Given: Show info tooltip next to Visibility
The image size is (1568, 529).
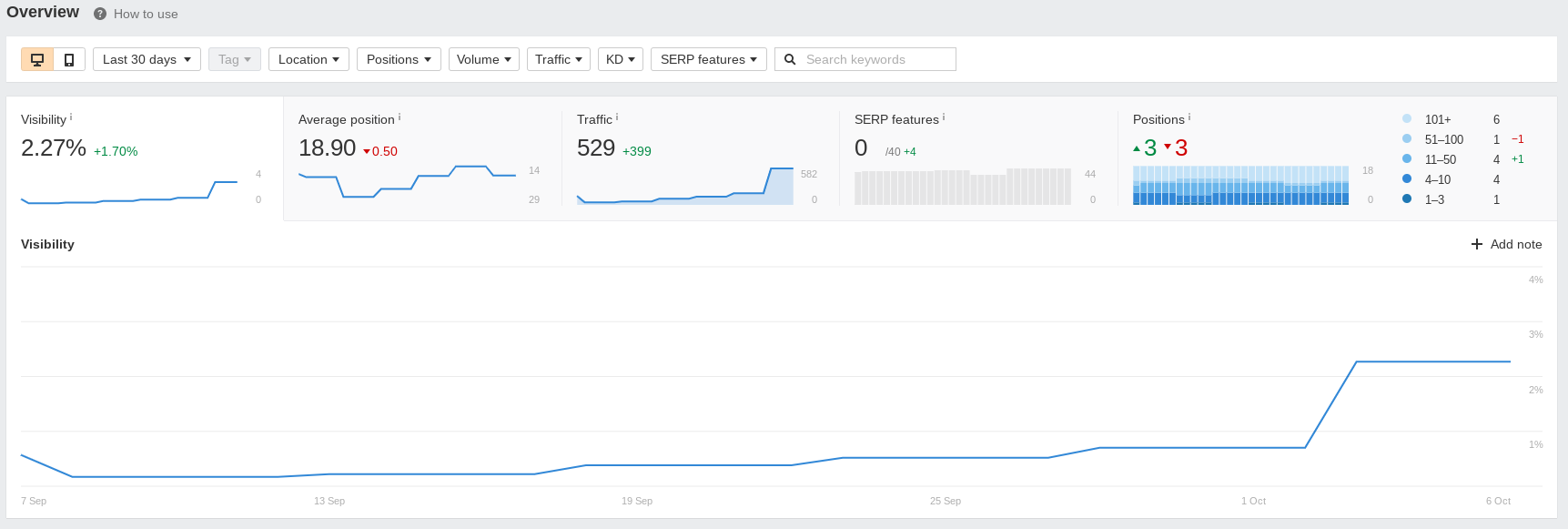Looking at the screenshot, I should [71, 117].
